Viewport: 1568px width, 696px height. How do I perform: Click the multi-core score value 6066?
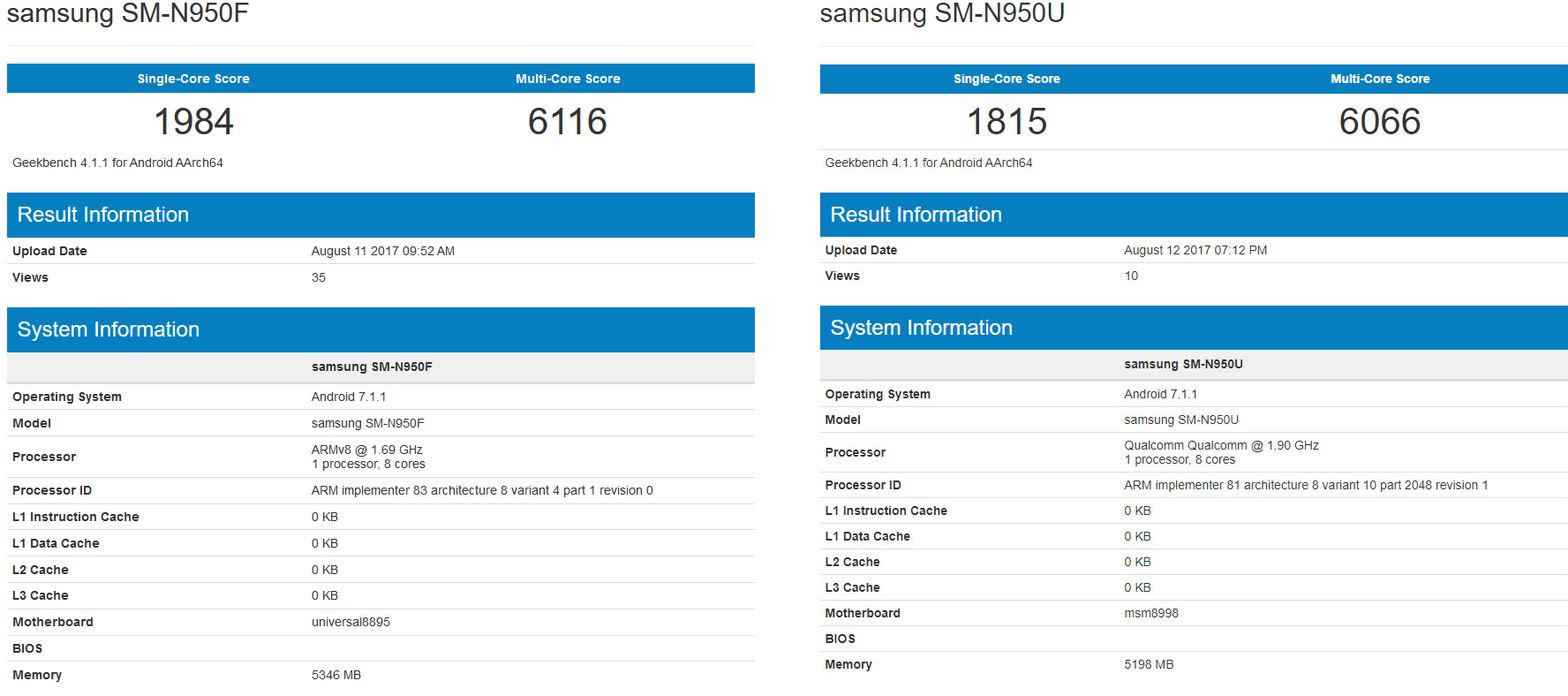(x=1380, y=121)
